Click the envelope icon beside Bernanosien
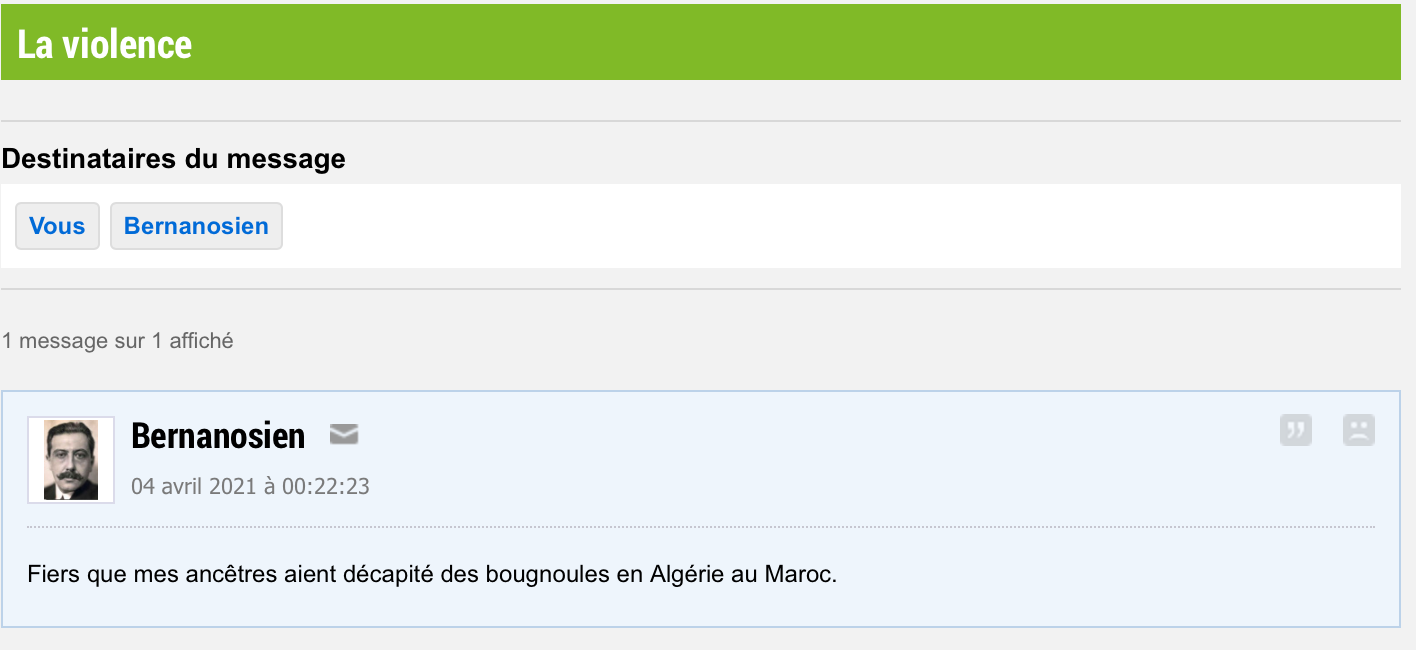This screenshot has height=650, width=1416. (x=344, y=435)
